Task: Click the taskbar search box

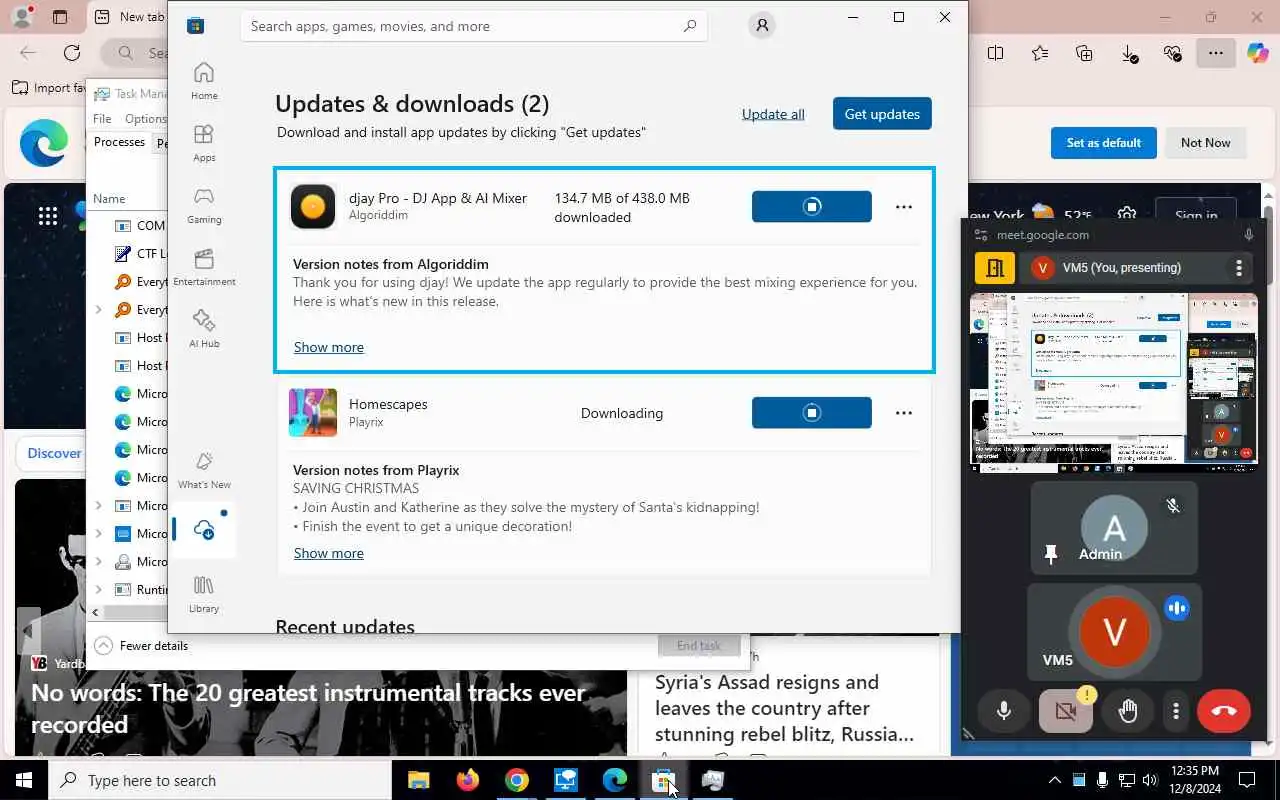Action: click(x=220, y=780)
